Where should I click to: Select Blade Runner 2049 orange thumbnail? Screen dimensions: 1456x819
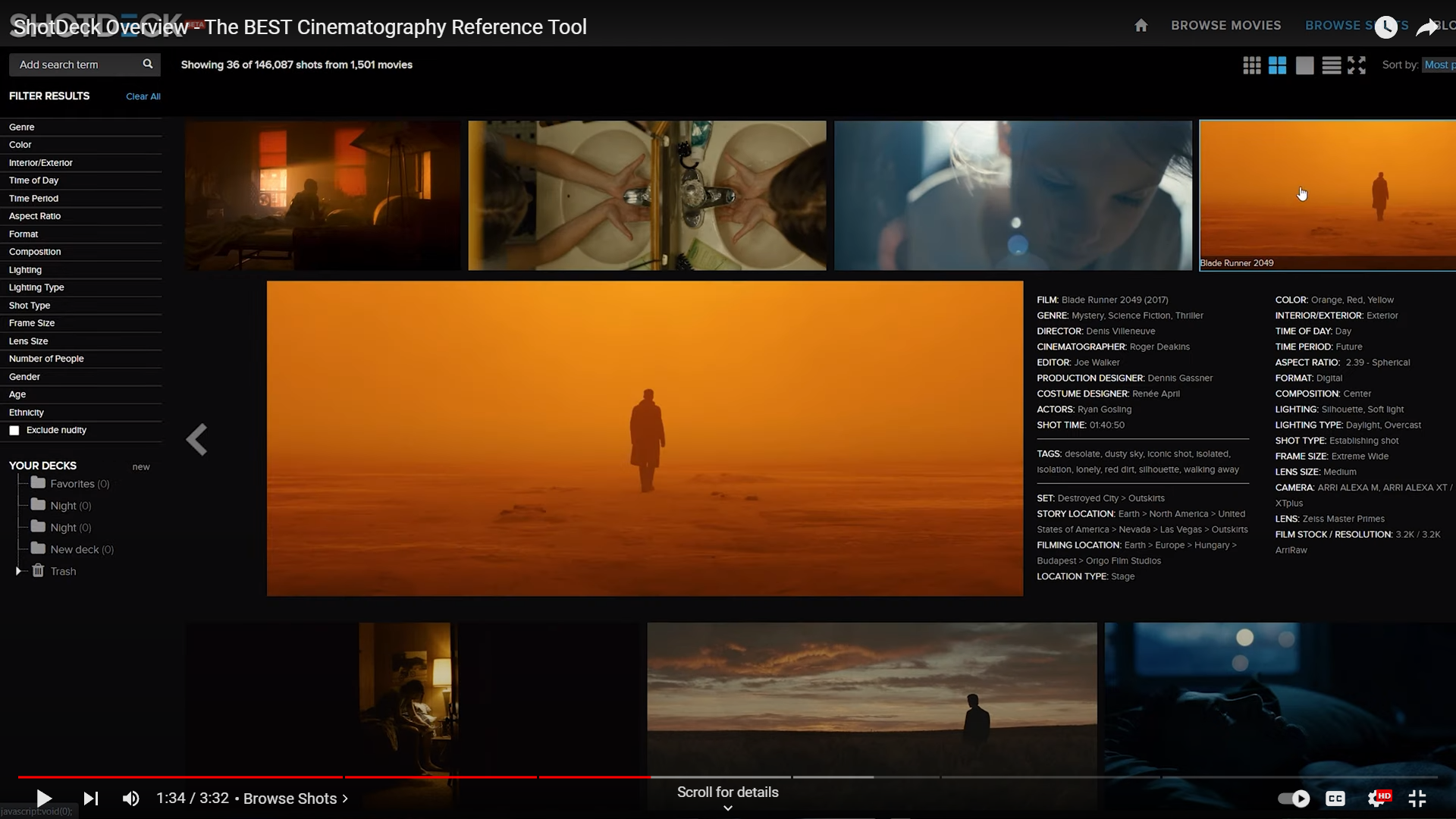click(x=1327, y=195)
